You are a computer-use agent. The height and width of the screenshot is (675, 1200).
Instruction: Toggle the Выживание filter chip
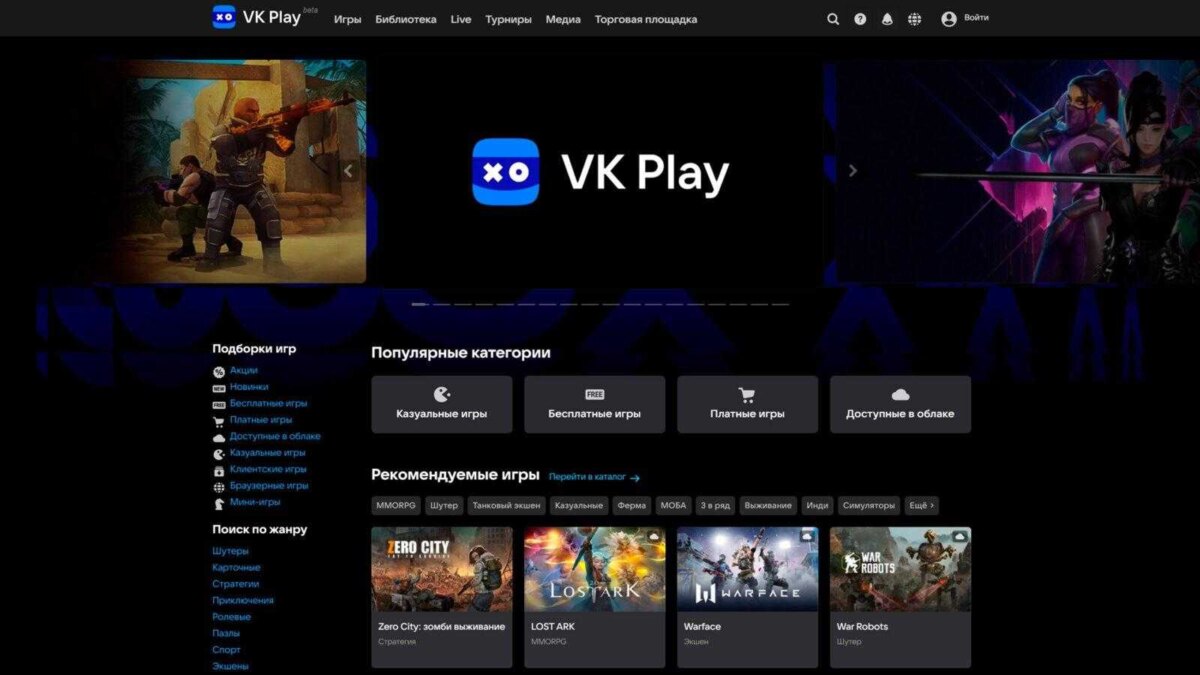768,505
